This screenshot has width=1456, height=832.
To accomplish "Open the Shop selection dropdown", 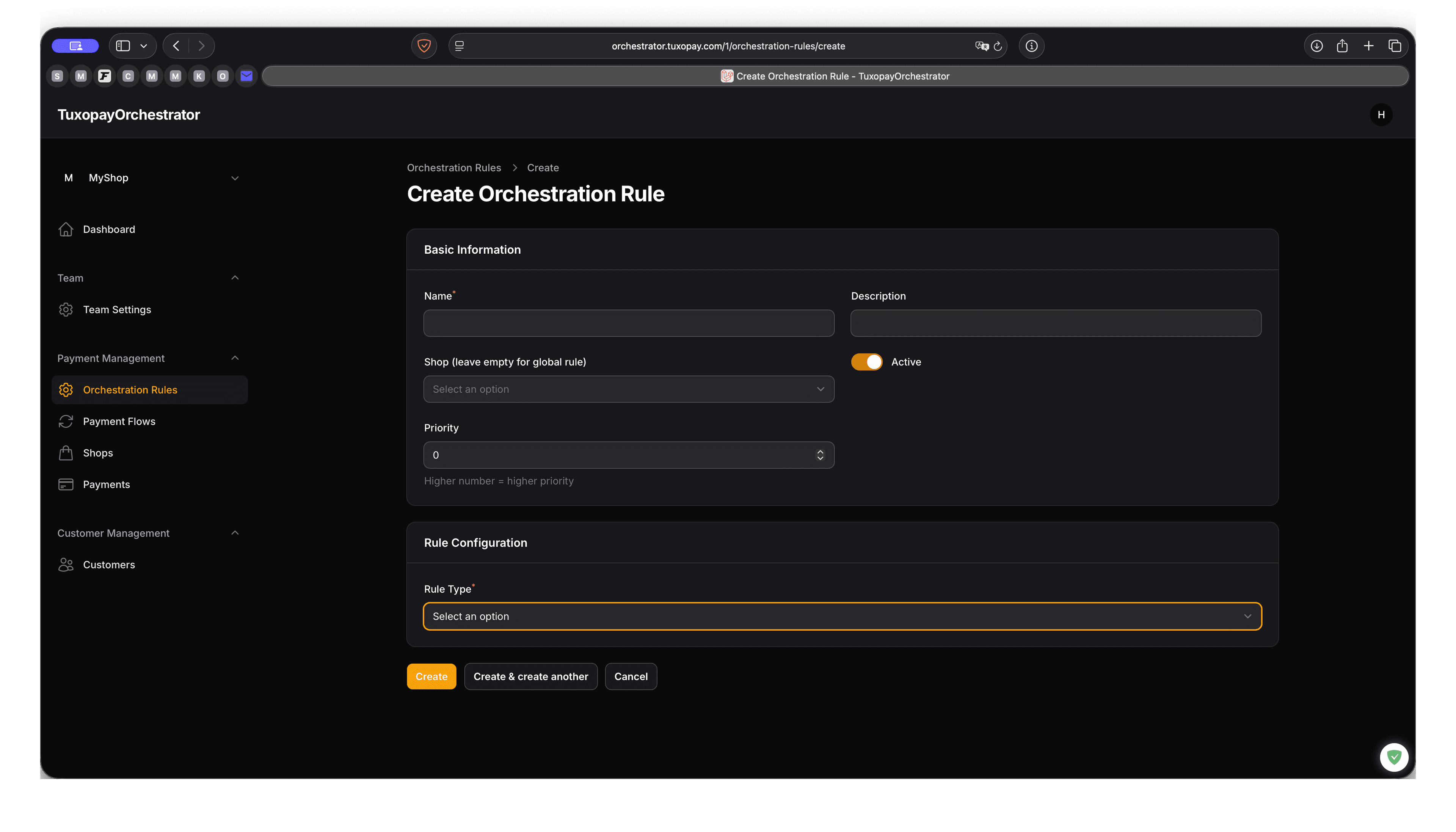I will point(628,389).
